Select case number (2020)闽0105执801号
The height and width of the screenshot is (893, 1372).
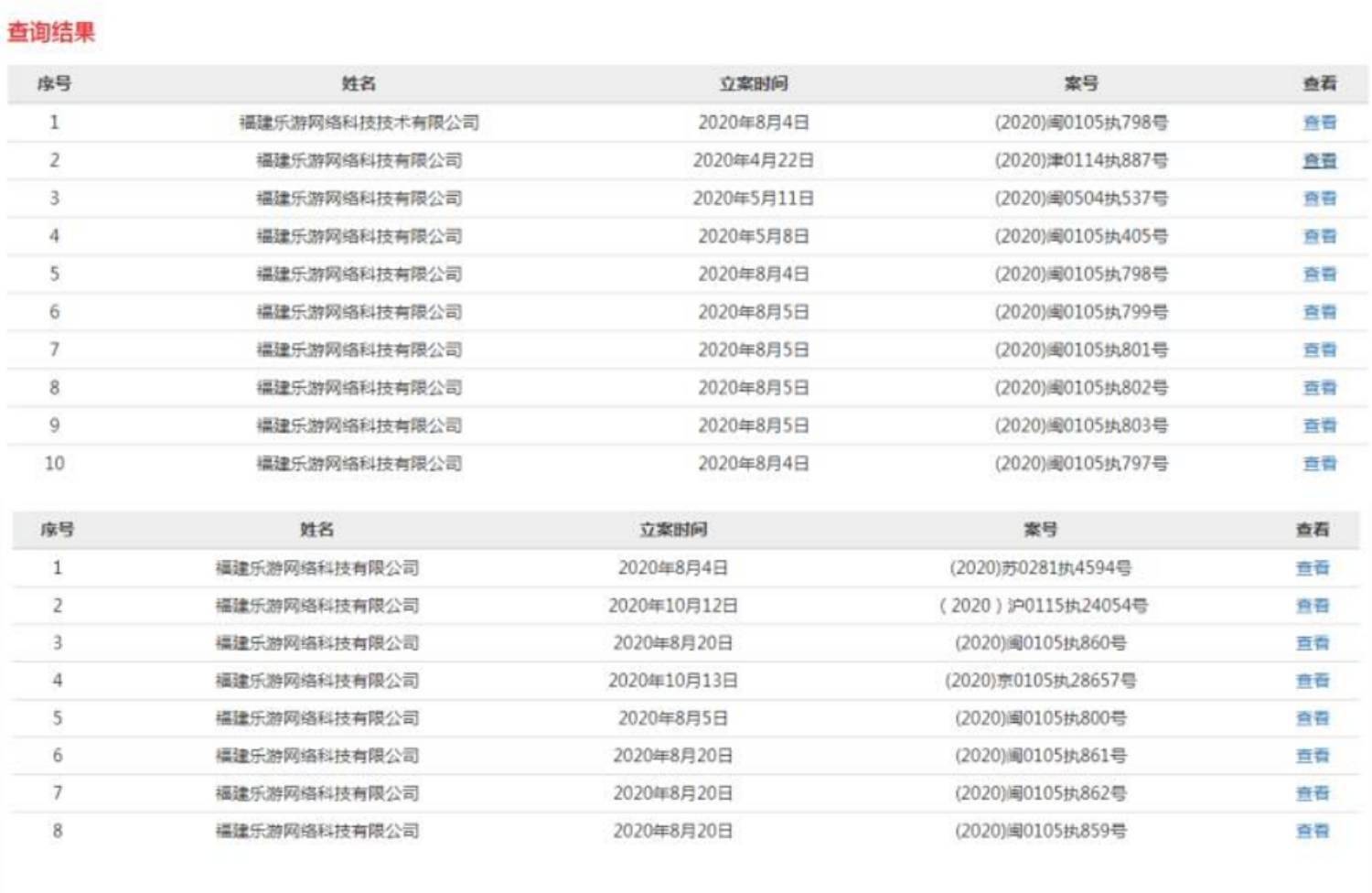[1081, 350]
